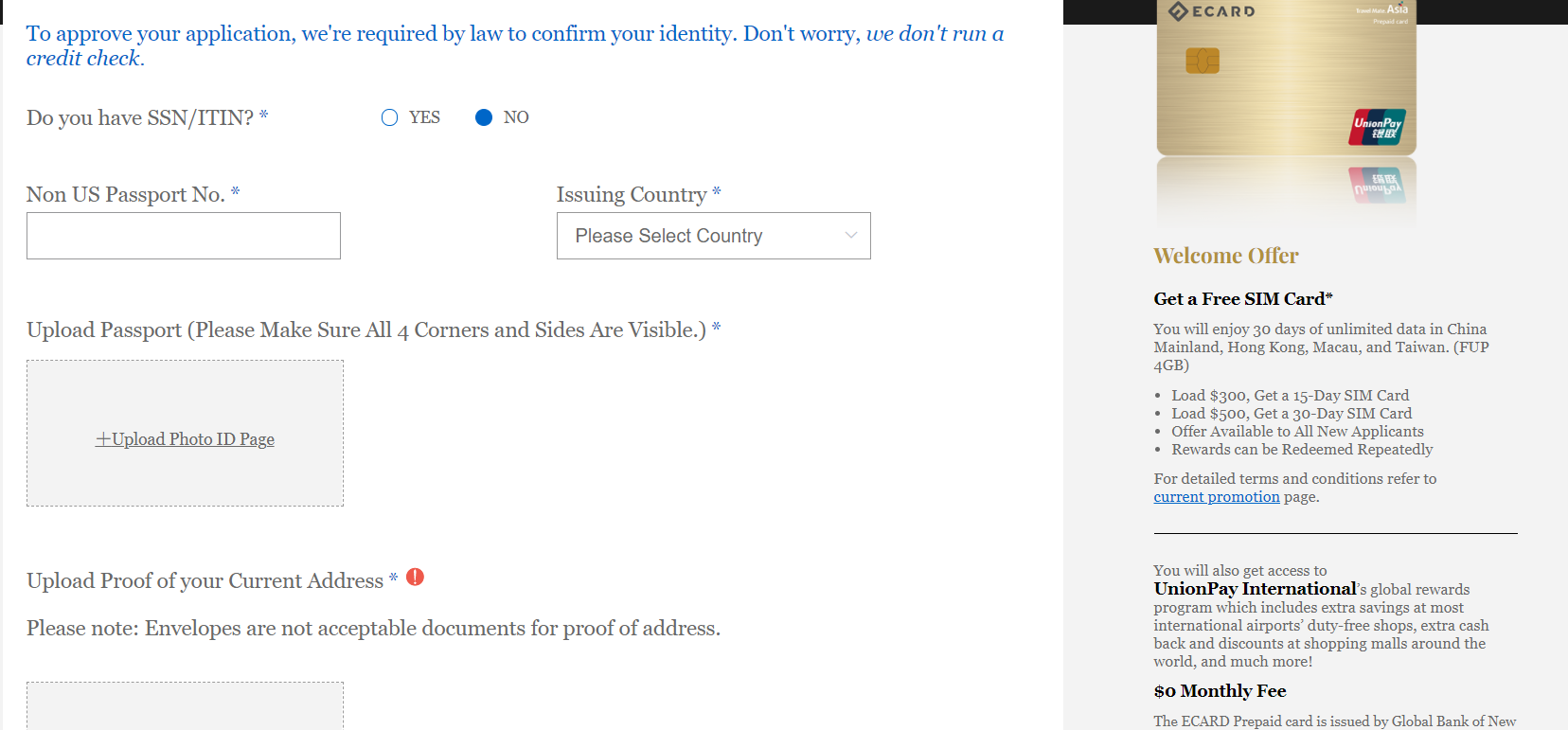Image resolution: width=1568 pixels, height=730 pixels.
Task: Click the proof of address upload box
Action: 185,705
